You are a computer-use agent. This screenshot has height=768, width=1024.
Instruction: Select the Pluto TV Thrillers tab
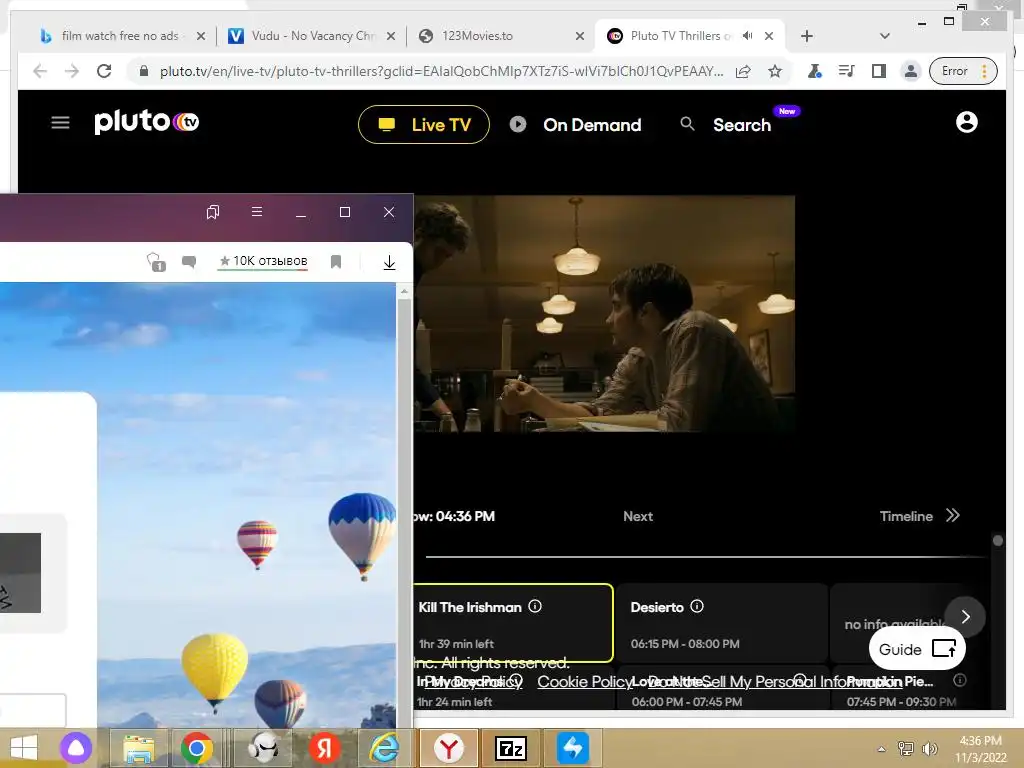(x=679, y=36)
